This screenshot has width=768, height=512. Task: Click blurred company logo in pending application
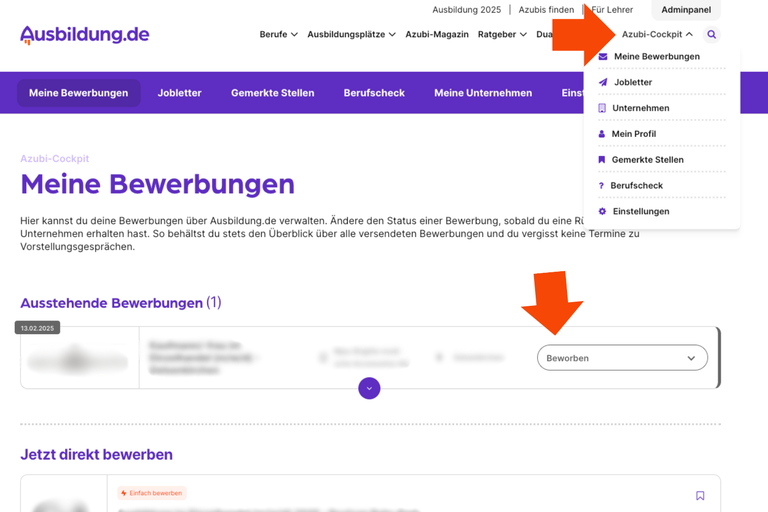pyautogui.click(x=78, y=361)
